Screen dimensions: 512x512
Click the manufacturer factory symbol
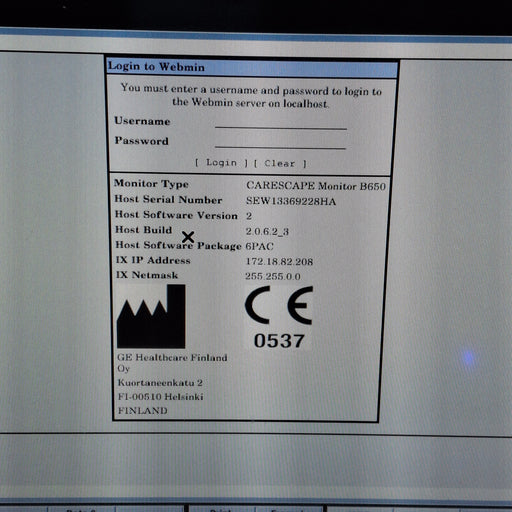point(151,316)
